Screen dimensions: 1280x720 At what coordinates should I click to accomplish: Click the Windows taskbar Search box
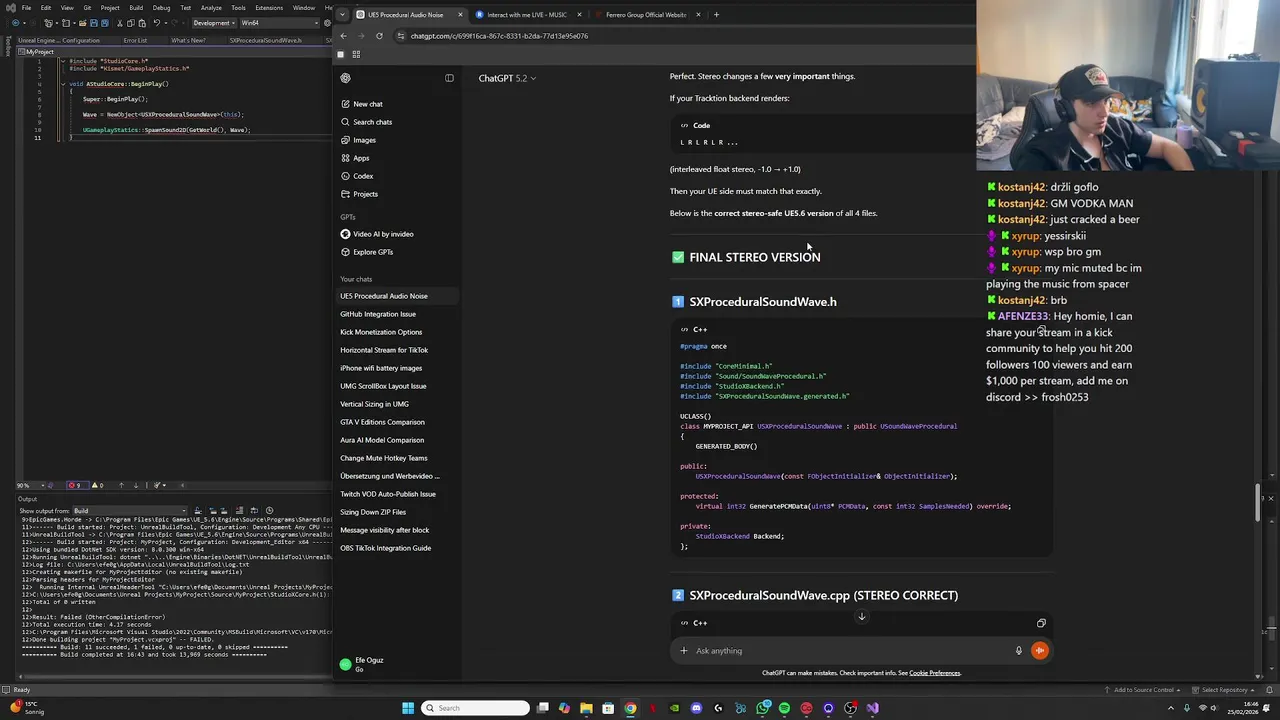[x=475, y=708]
